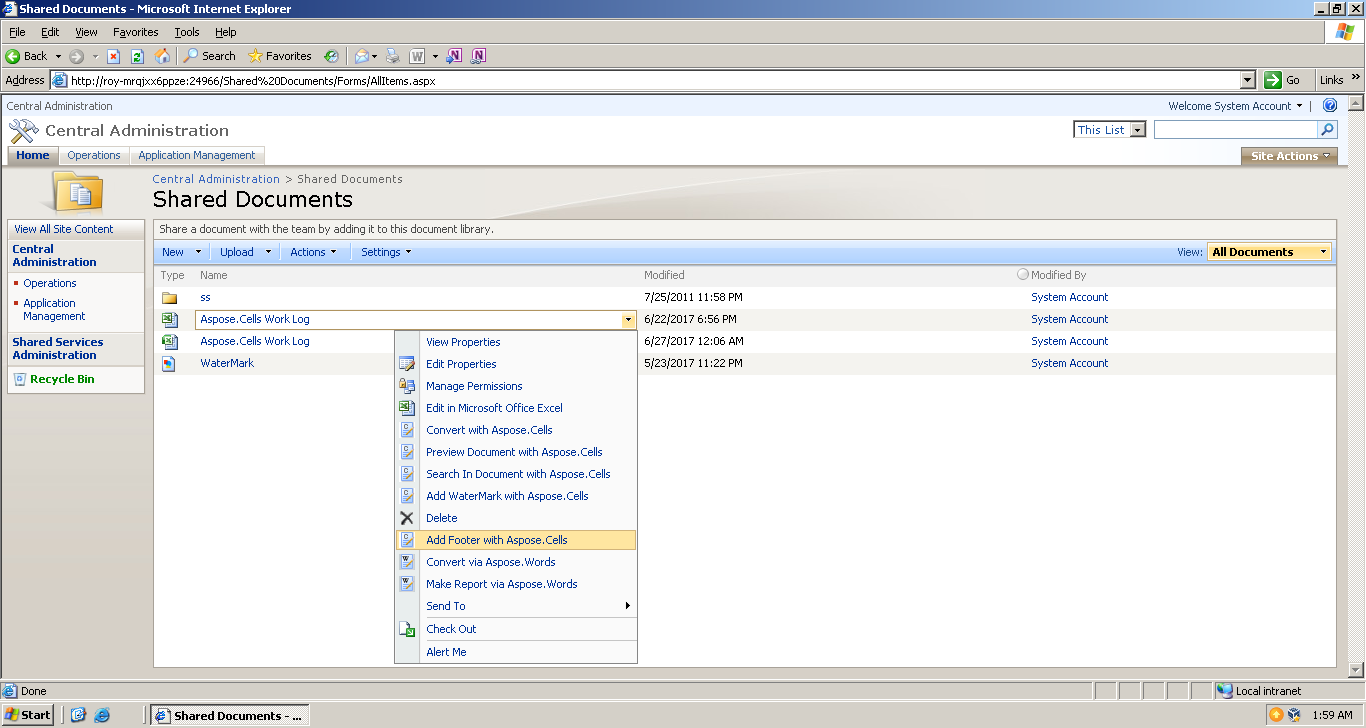Viewport: 1366px width, 728px height.
Task: Expand the Actions menu
Action: [x=313, y=252]
